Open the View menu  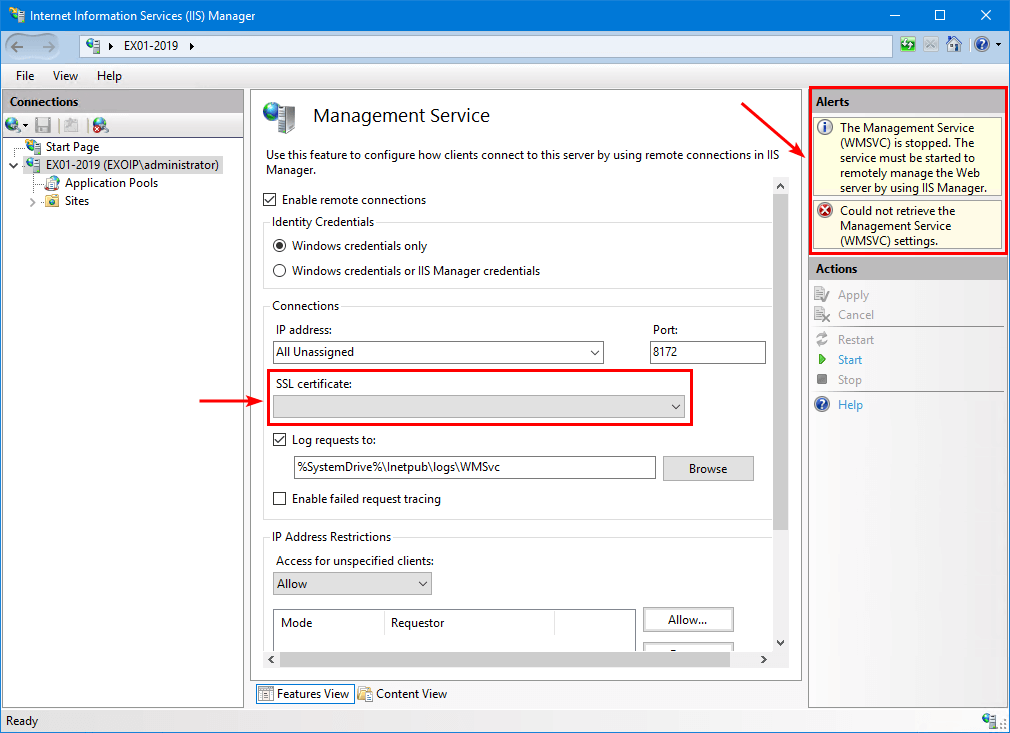pos(65,76)
